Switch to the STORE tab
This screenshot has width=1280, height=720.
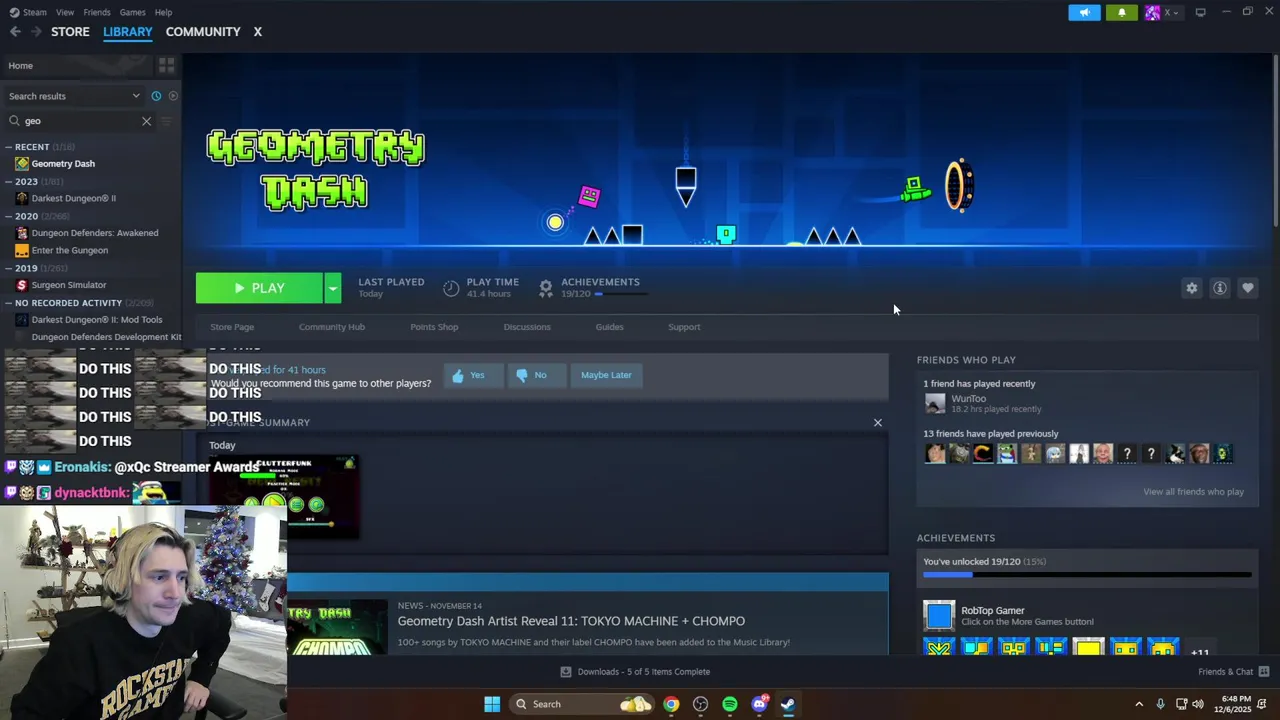coord(70,32)
